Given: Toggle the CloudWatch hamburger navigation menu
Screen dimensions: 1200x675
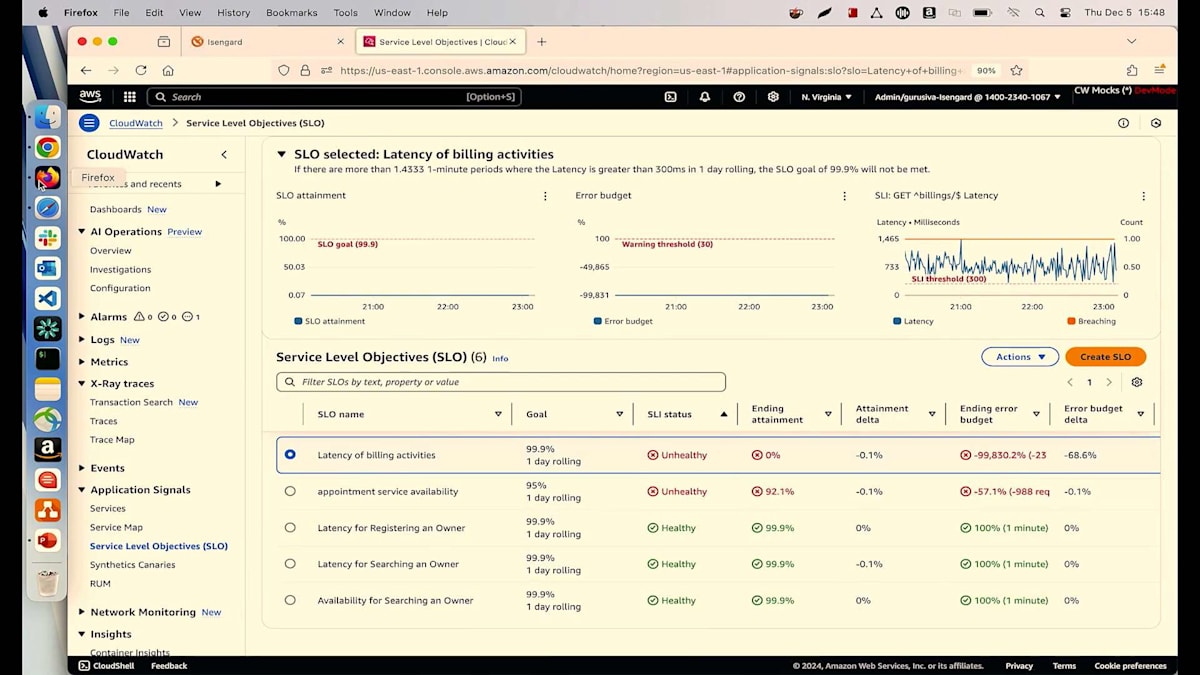Looking at the screenshot, I should point(89,123).
